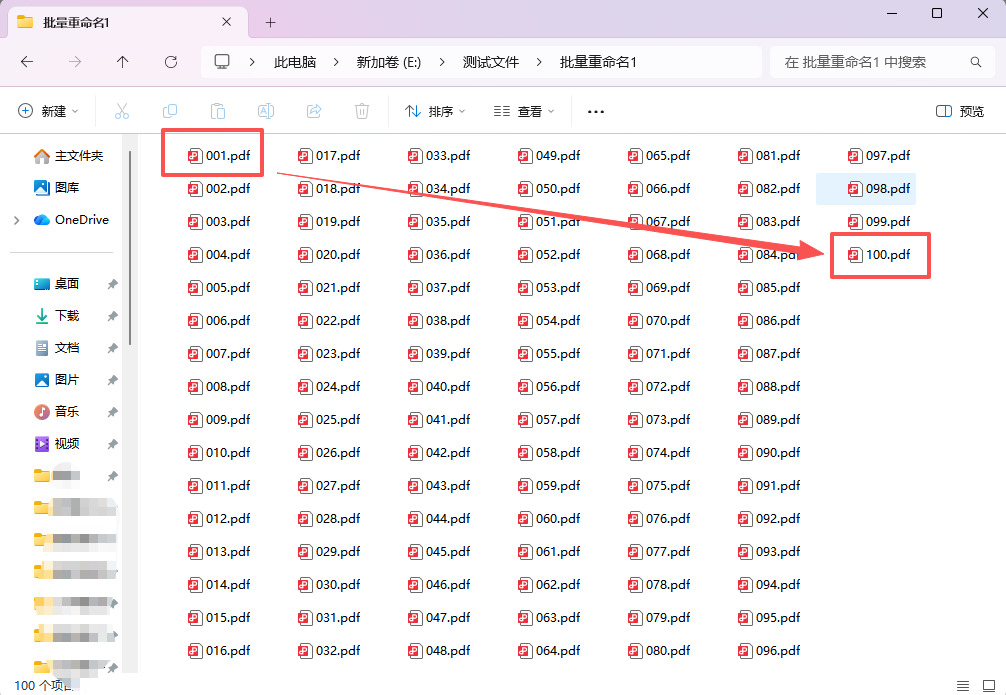The image size is (1006, 695).
Task: Open a new tab with plus button
Action: click(x=271, y=22)
